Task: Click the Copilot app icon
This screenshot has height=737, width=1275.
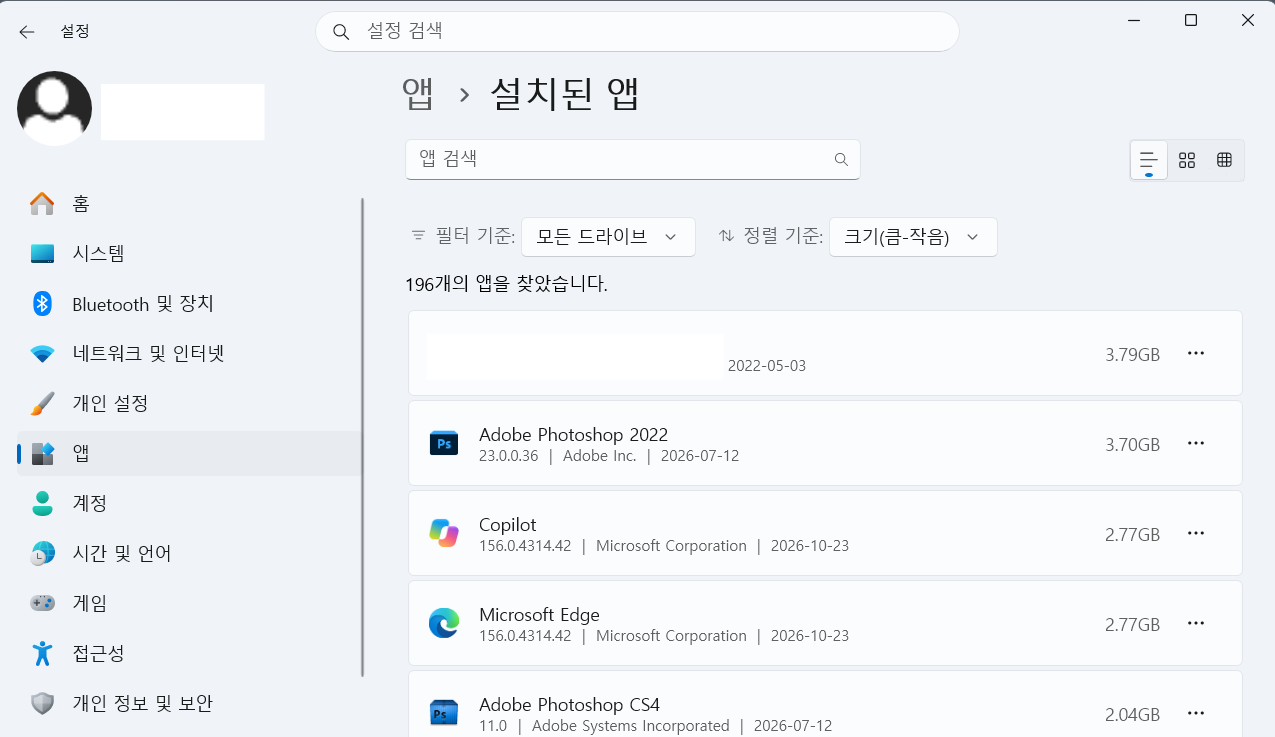Action: [443, 533]
